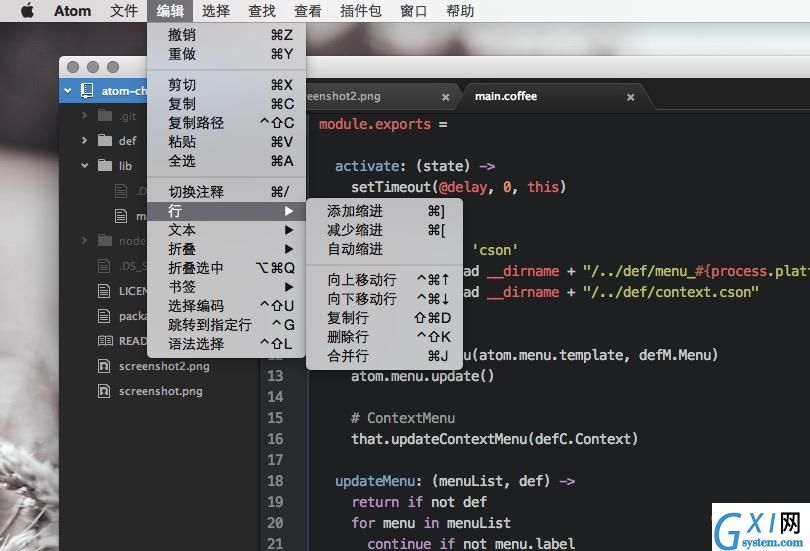
Task: Select 添加缩进 in the line submenu
Action: click(x=384, y=211)
